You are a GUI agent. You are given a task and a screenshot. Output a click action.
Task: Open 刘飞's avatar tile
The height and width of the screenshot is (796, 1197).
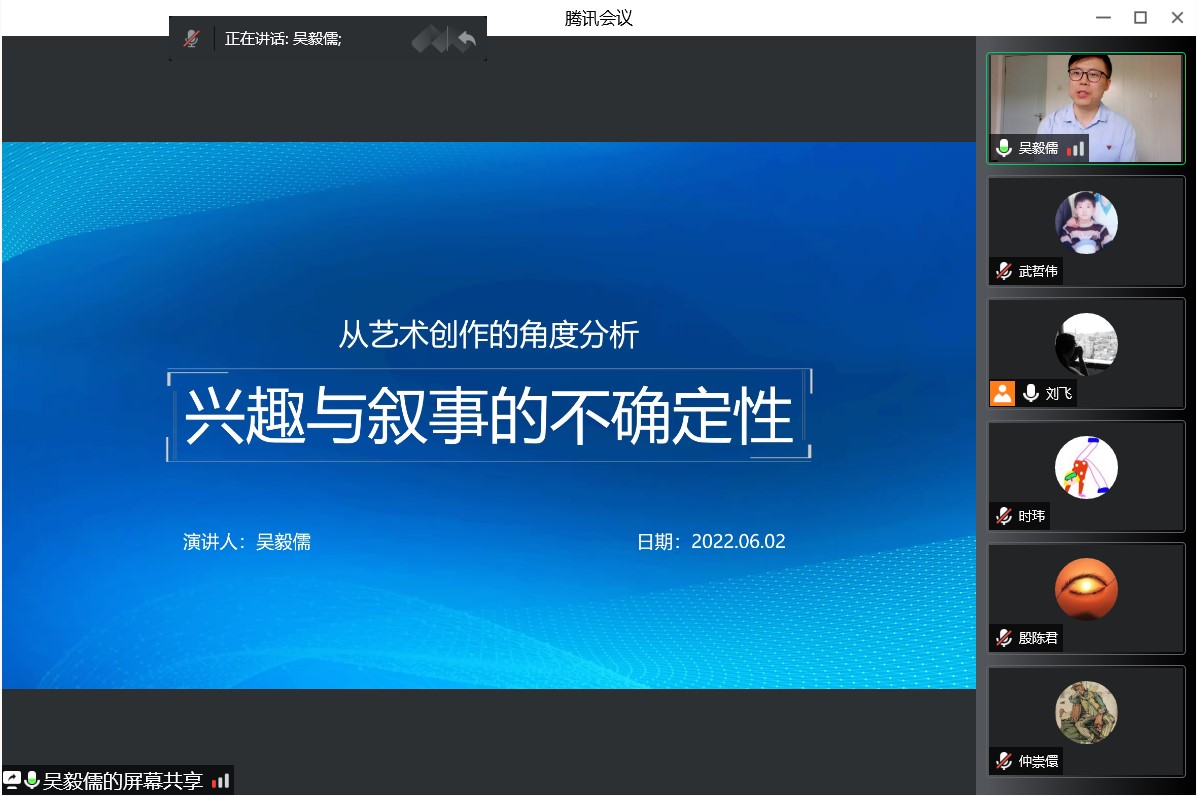coord(1086,344)
